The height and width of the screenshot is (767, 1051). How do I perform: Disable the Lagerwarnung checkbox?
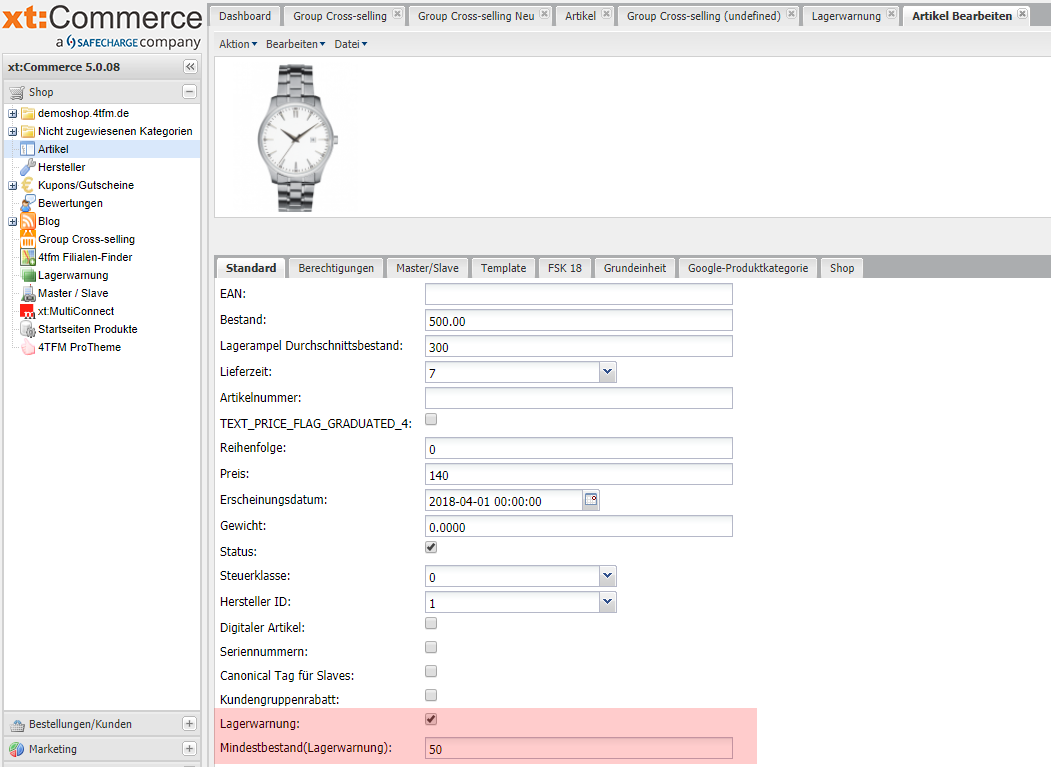[431, 719]
